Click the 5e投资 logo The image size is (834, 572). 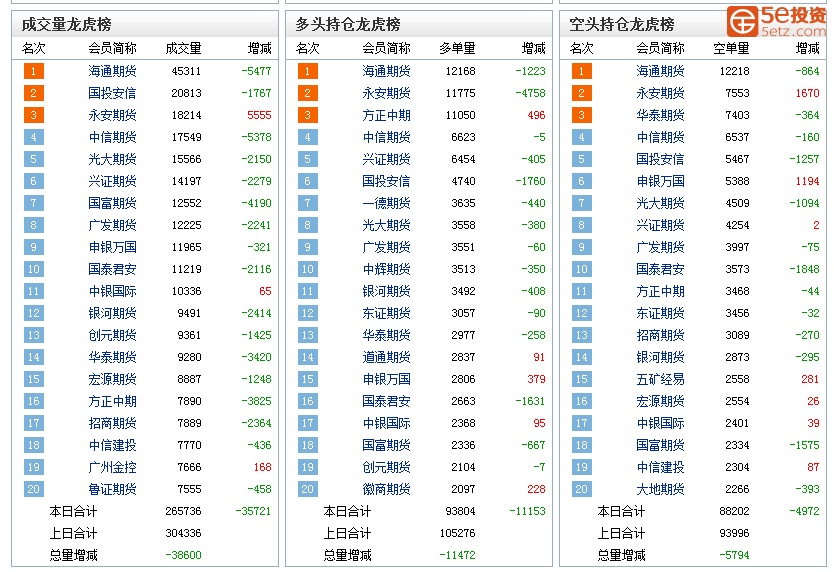click(x=776, y=21)
